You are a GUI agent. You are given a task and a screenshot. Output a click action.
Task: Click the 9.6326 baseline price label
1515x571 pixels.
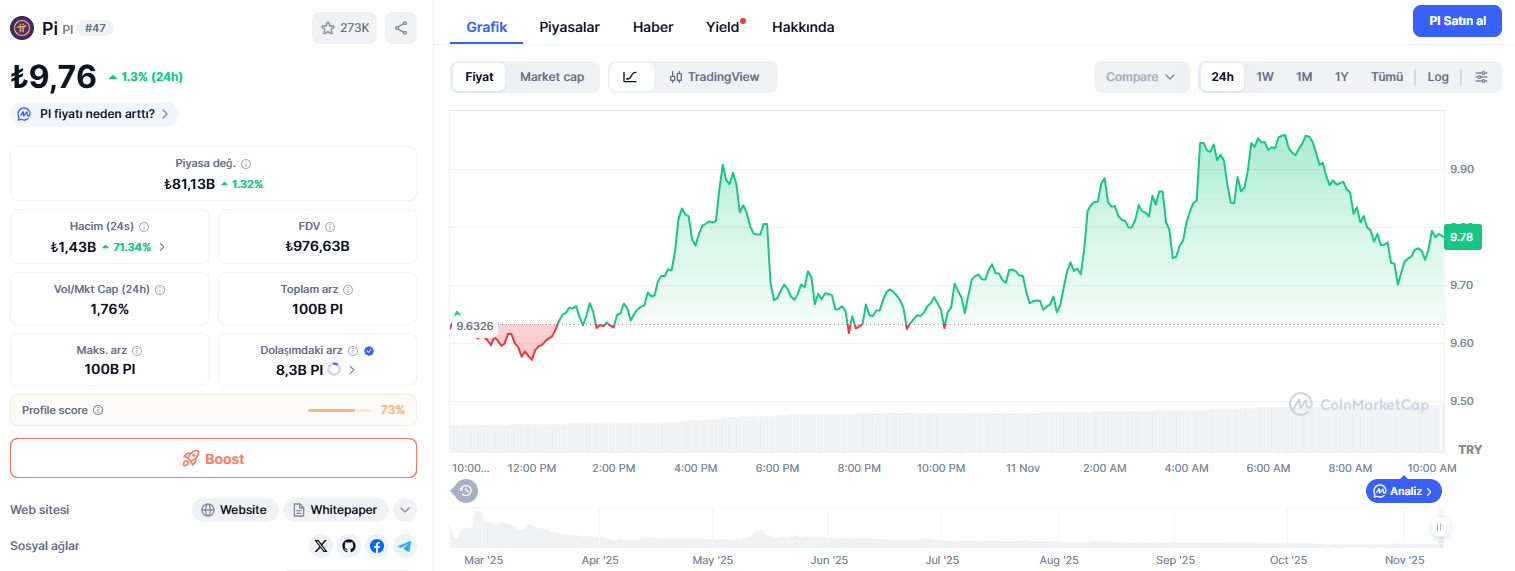[475, 325]
